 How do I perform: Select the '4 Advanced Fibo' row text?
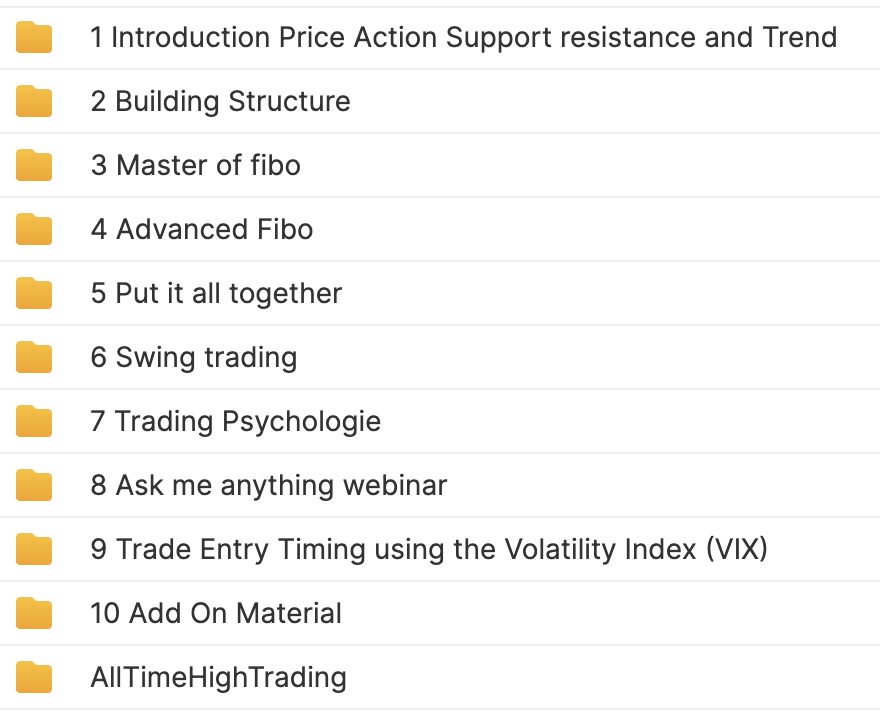201,230
